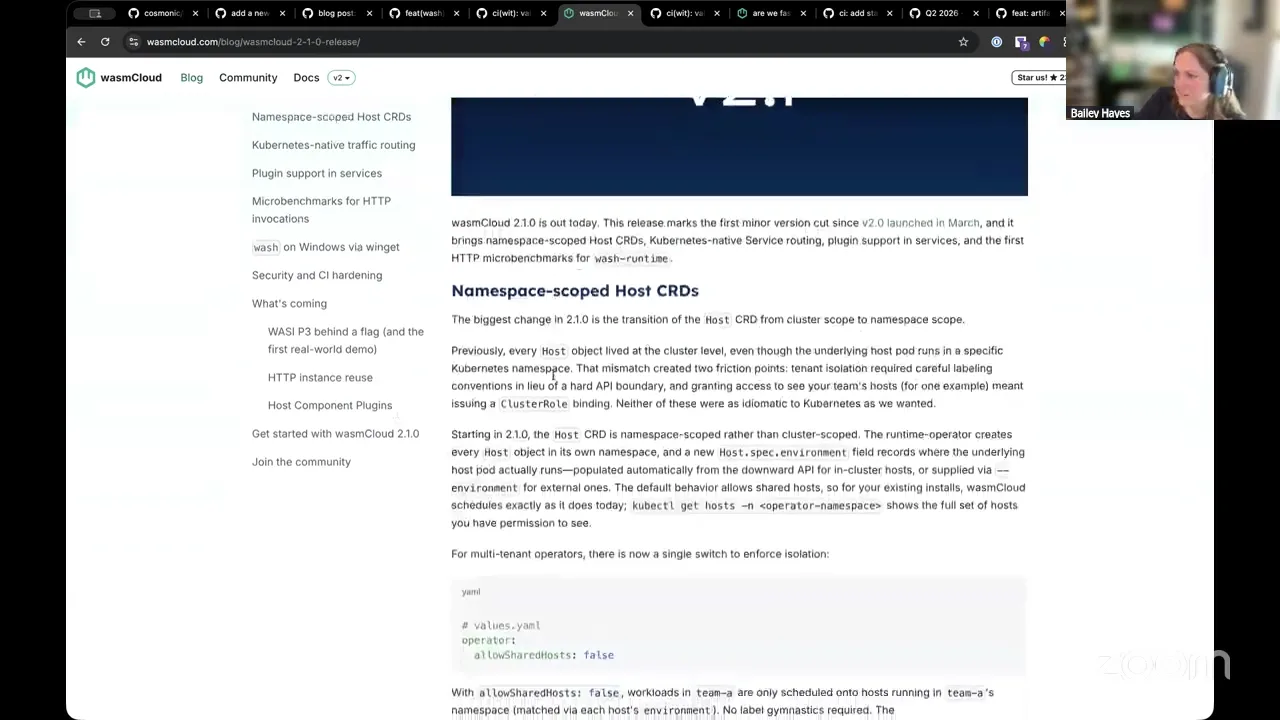
Task: Click the 'Host.spec.environment' inline code text
Action: [783, 452]
